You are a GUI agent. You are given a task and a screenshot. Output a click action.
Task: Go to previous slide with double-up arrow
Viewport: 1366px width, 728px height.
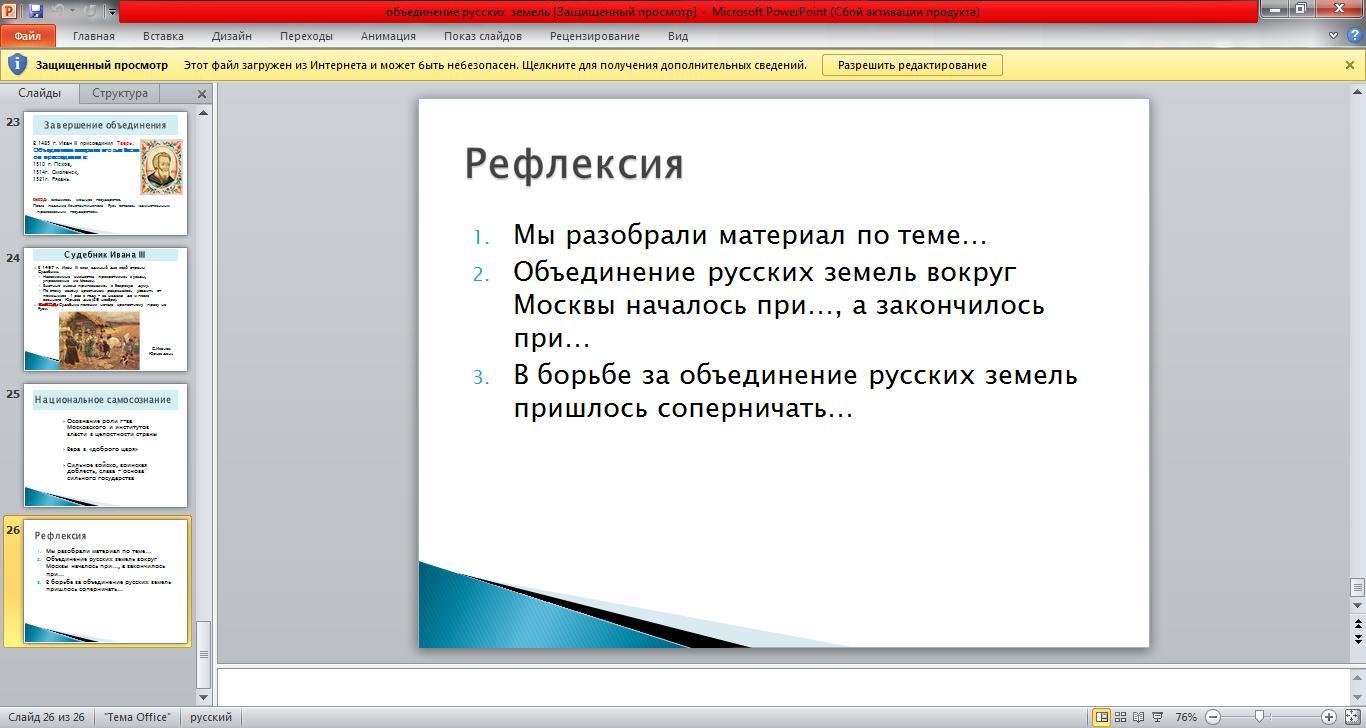coord(1358,624)
